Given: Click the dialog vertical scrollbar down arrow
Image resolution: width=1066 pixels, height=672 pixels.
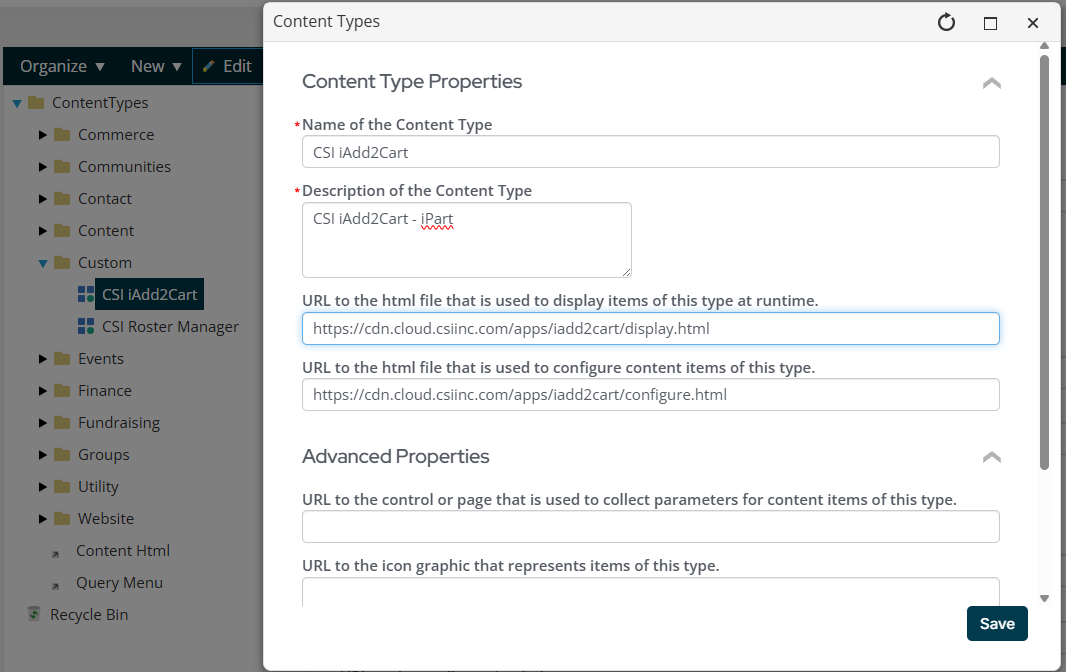Looking at the screenshot, I should 1044,598.
